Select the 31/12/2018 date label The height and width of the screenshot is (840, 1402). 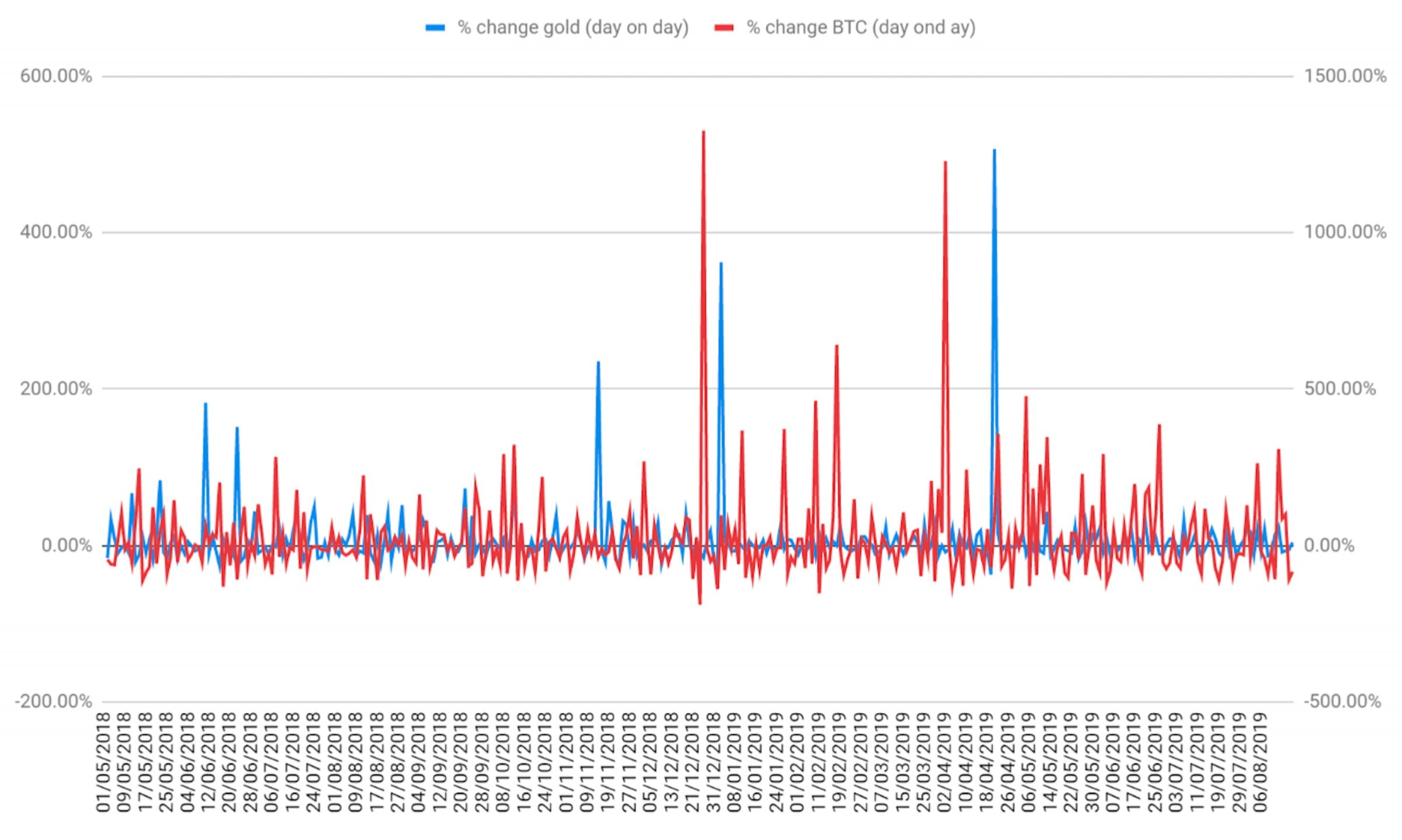pyautogui.click(x=713, y=762)
